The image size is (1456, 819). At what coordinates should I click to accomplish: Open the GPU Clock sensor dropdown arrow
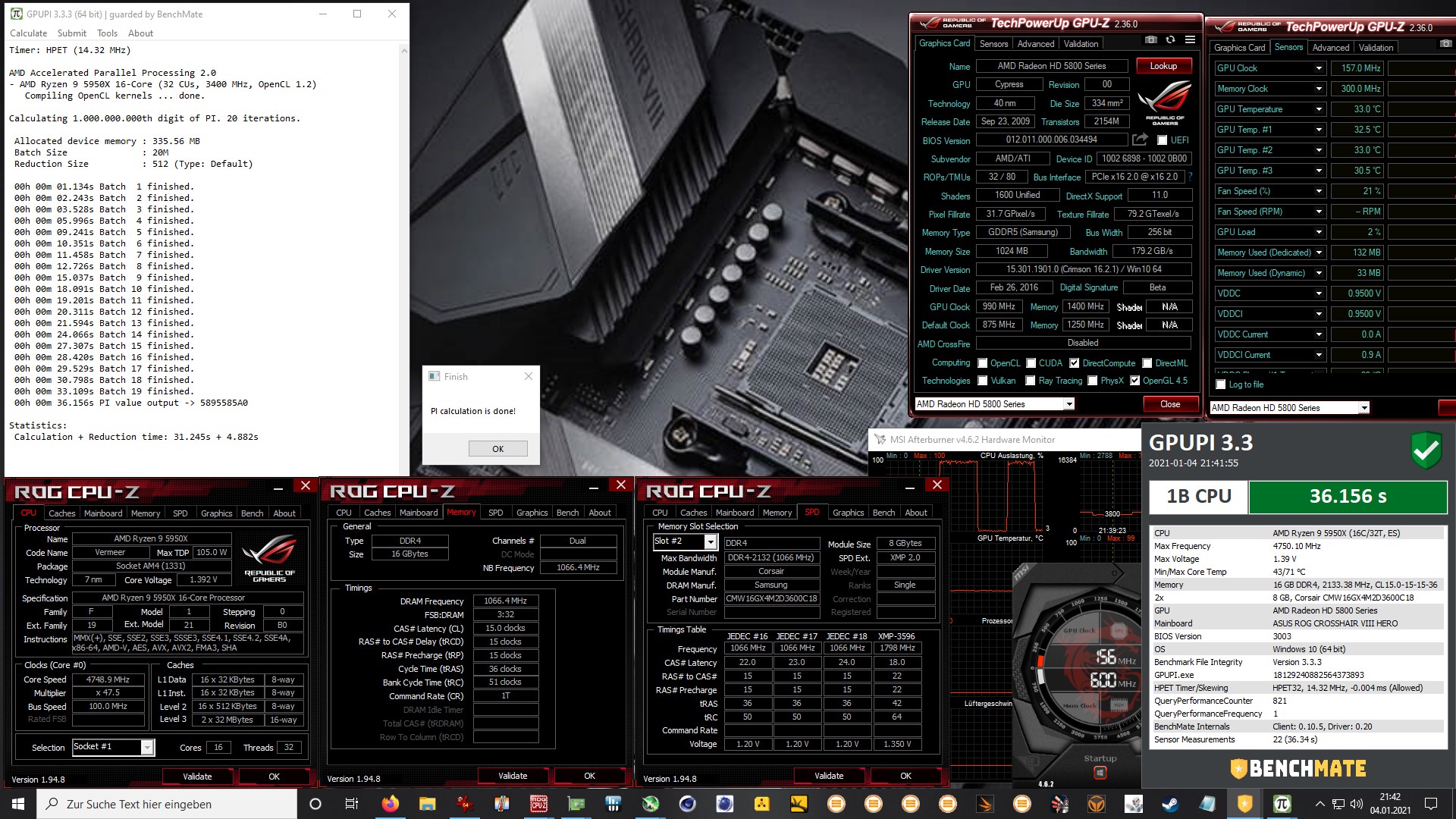click(x=1319, y=68)
